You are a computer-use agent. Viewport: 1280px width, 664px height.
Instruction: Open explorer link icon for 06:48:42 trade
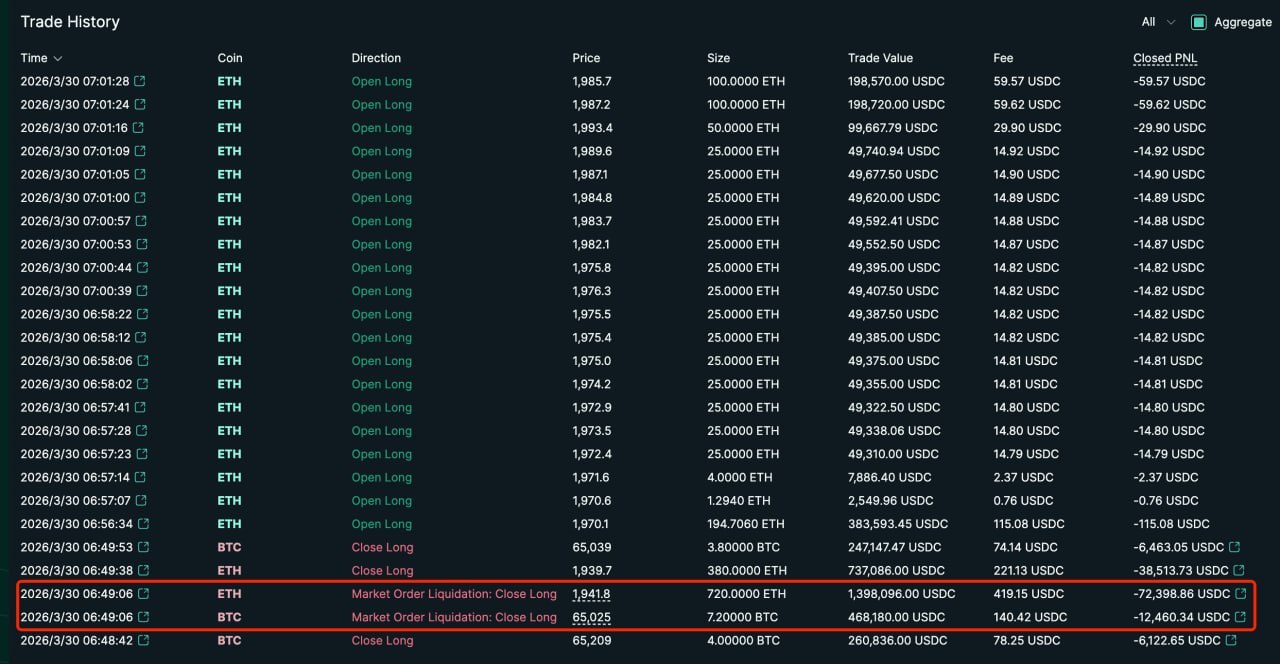point(142,640)
